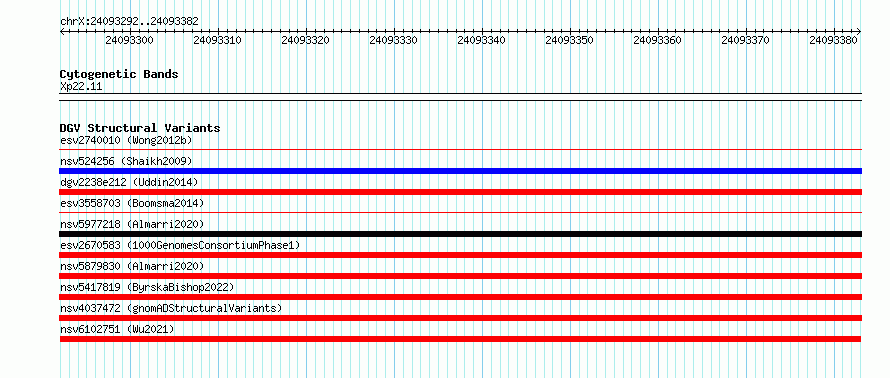
Task: Select the red dgv2238e212 variant bar
Action: 461,192
